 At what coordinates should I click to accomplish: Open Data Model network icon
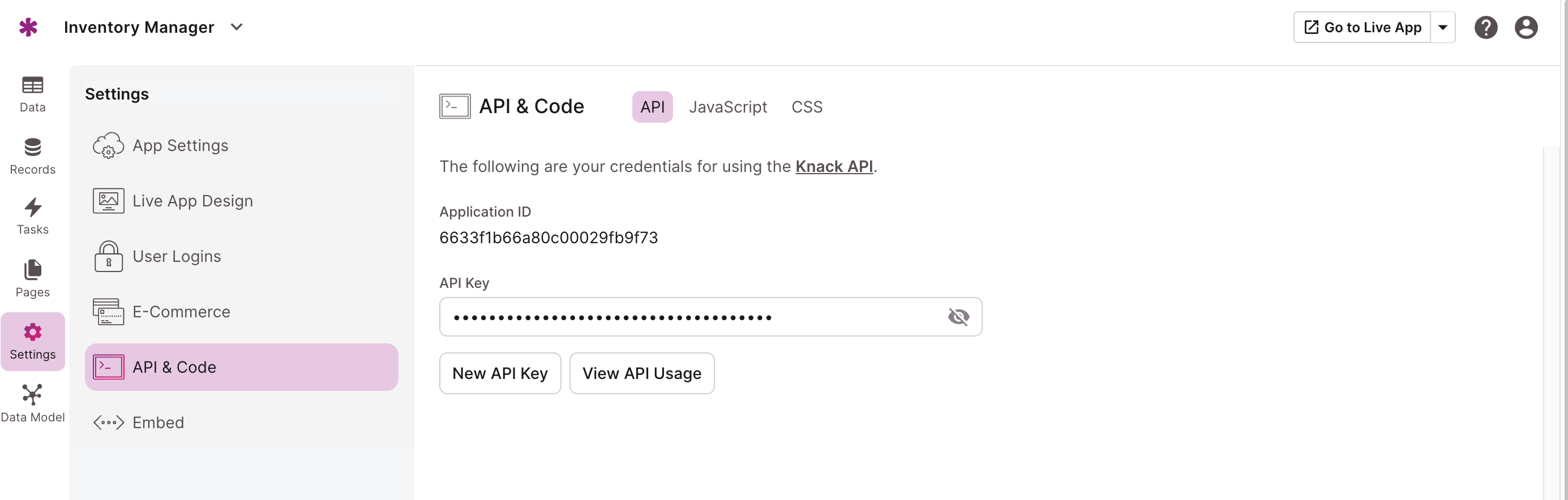point(32,395)
